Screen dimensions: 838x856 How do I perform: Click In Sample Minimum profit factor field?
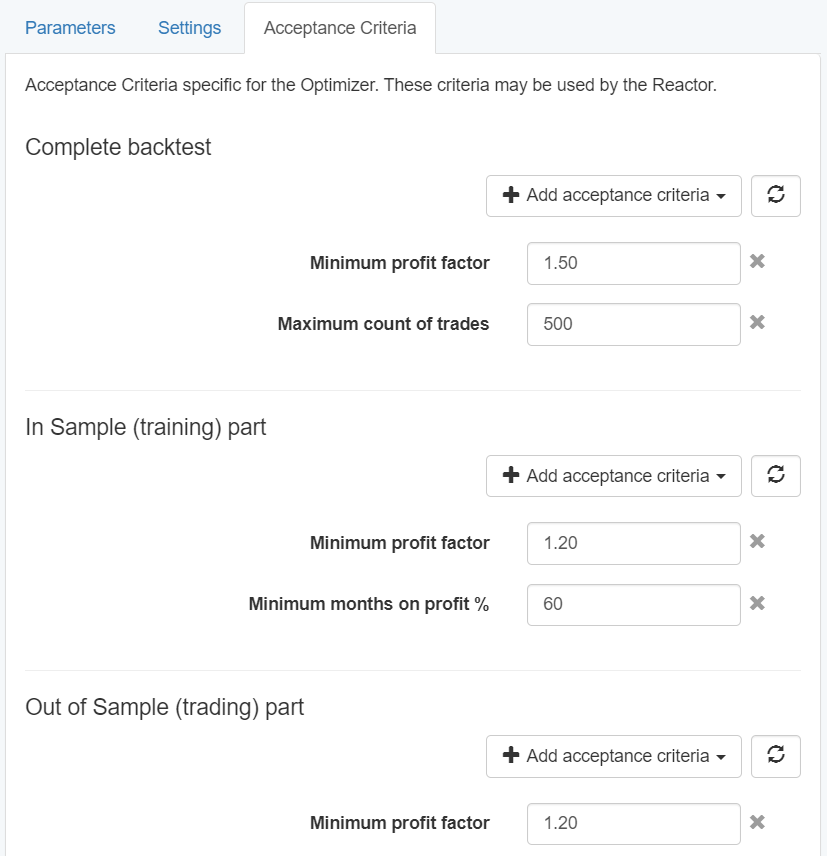[633, 543]
